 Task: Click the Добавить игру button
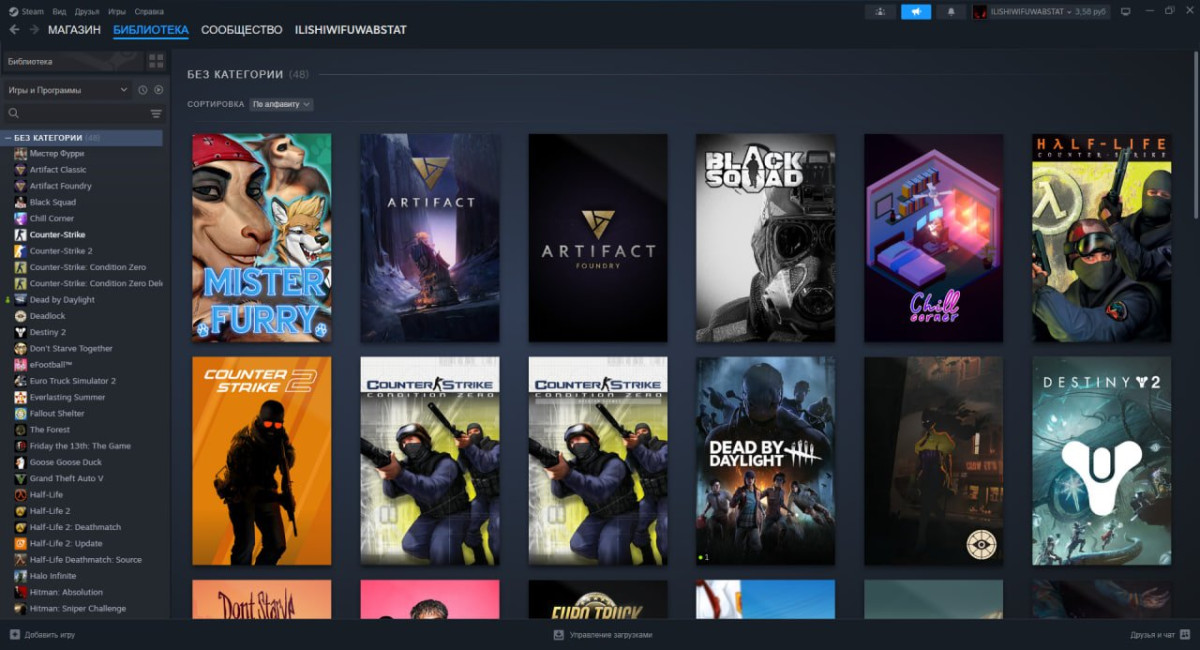pos(42,635)
